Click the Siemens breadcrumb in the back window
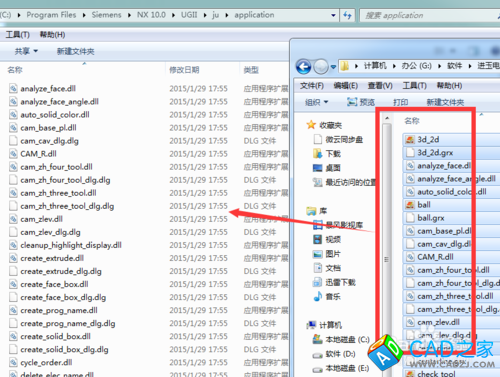This screenshot has width=500, height=377. coord(106,15)
